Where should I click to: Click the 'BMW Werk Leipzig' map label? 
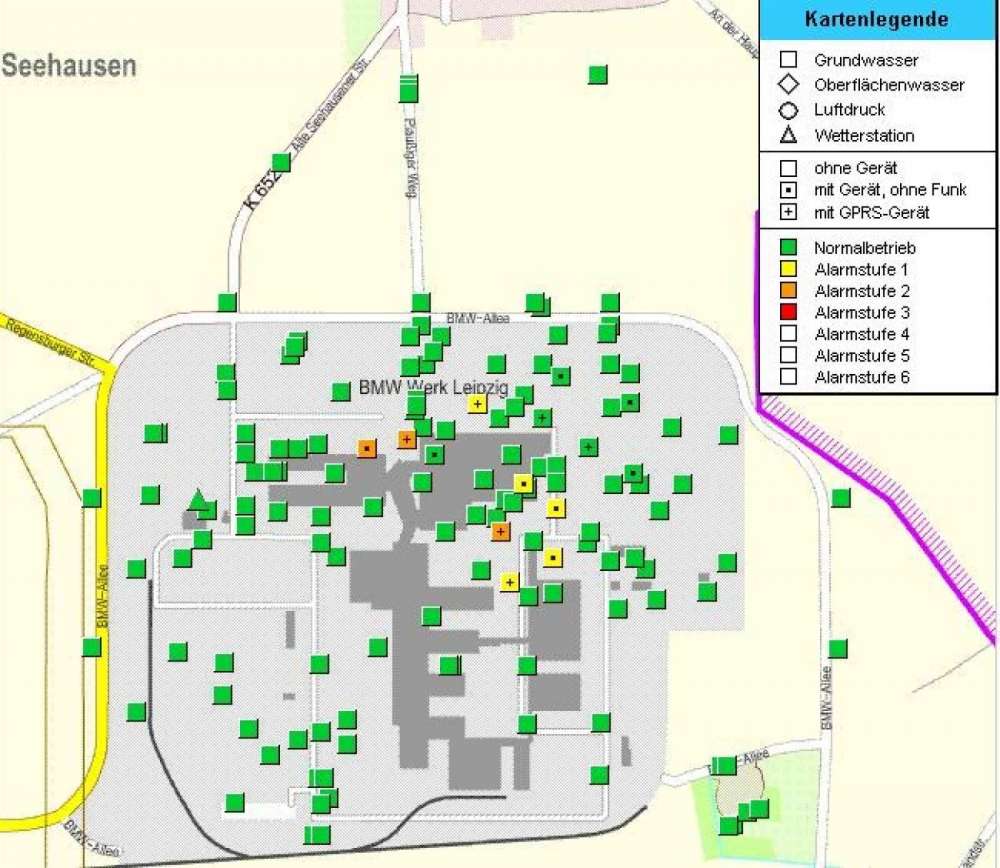point(434,387)
